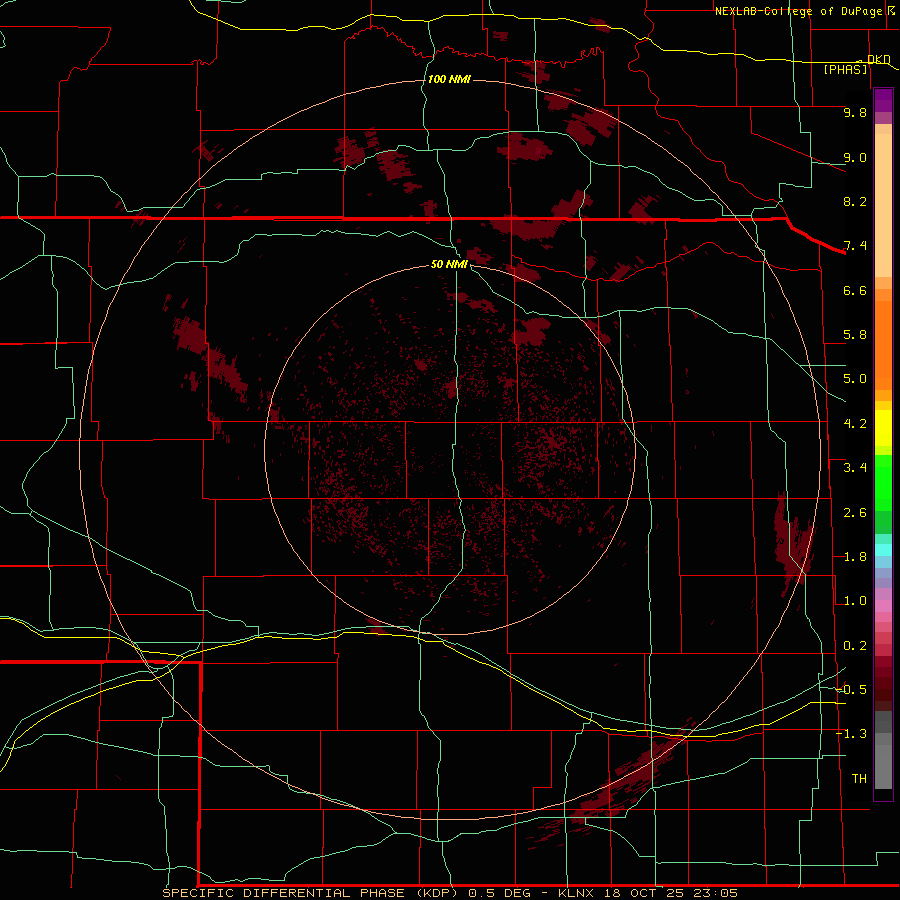Pick the peach band of the color bar
Viewport: 900px width, 900px height.
(883, 205)
